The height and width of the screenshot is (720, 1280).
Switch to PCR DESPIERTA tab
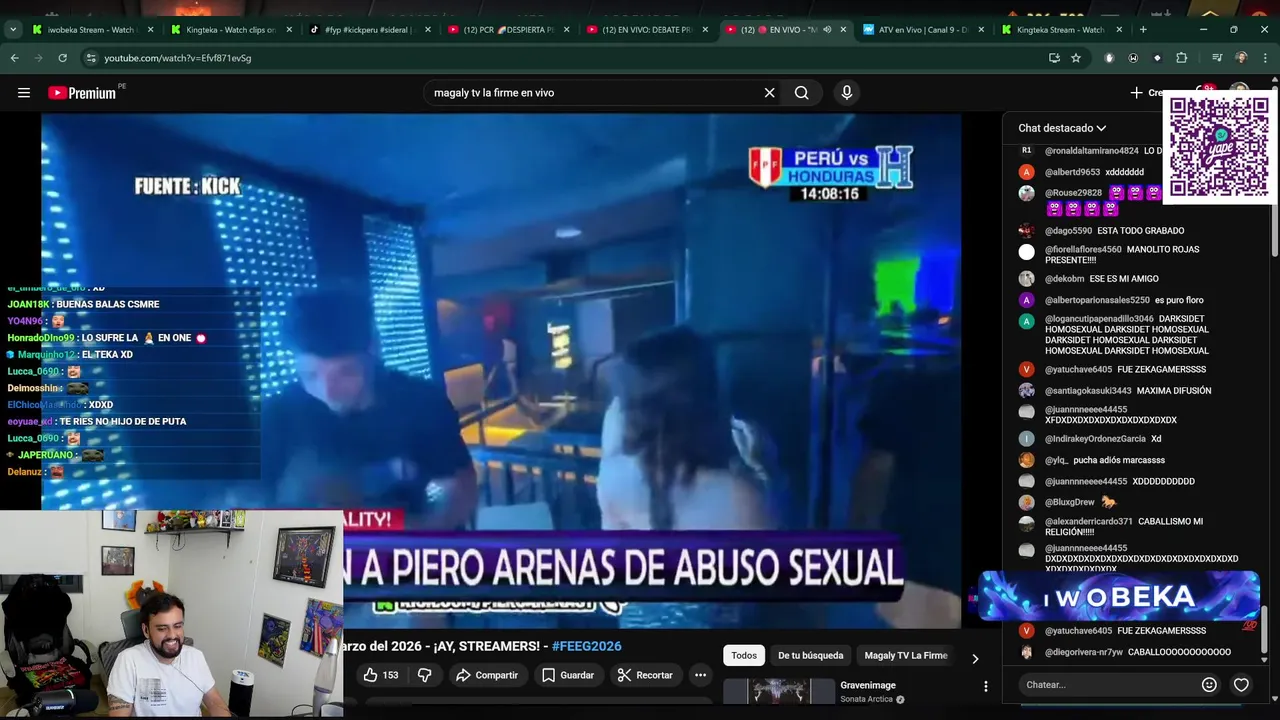click(507, 30)
